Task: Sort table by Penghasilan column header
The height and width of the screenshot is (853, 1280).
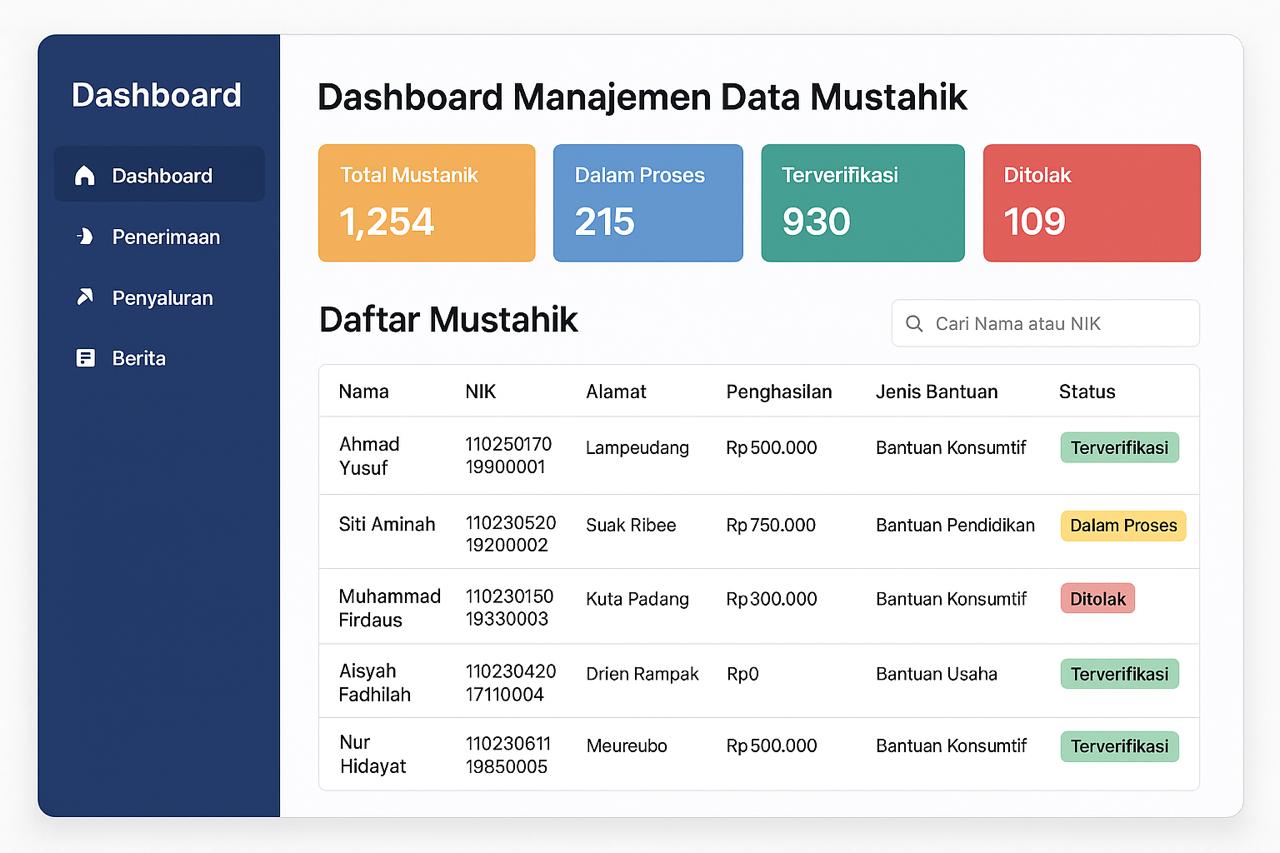Action: [x=778, y=392]
